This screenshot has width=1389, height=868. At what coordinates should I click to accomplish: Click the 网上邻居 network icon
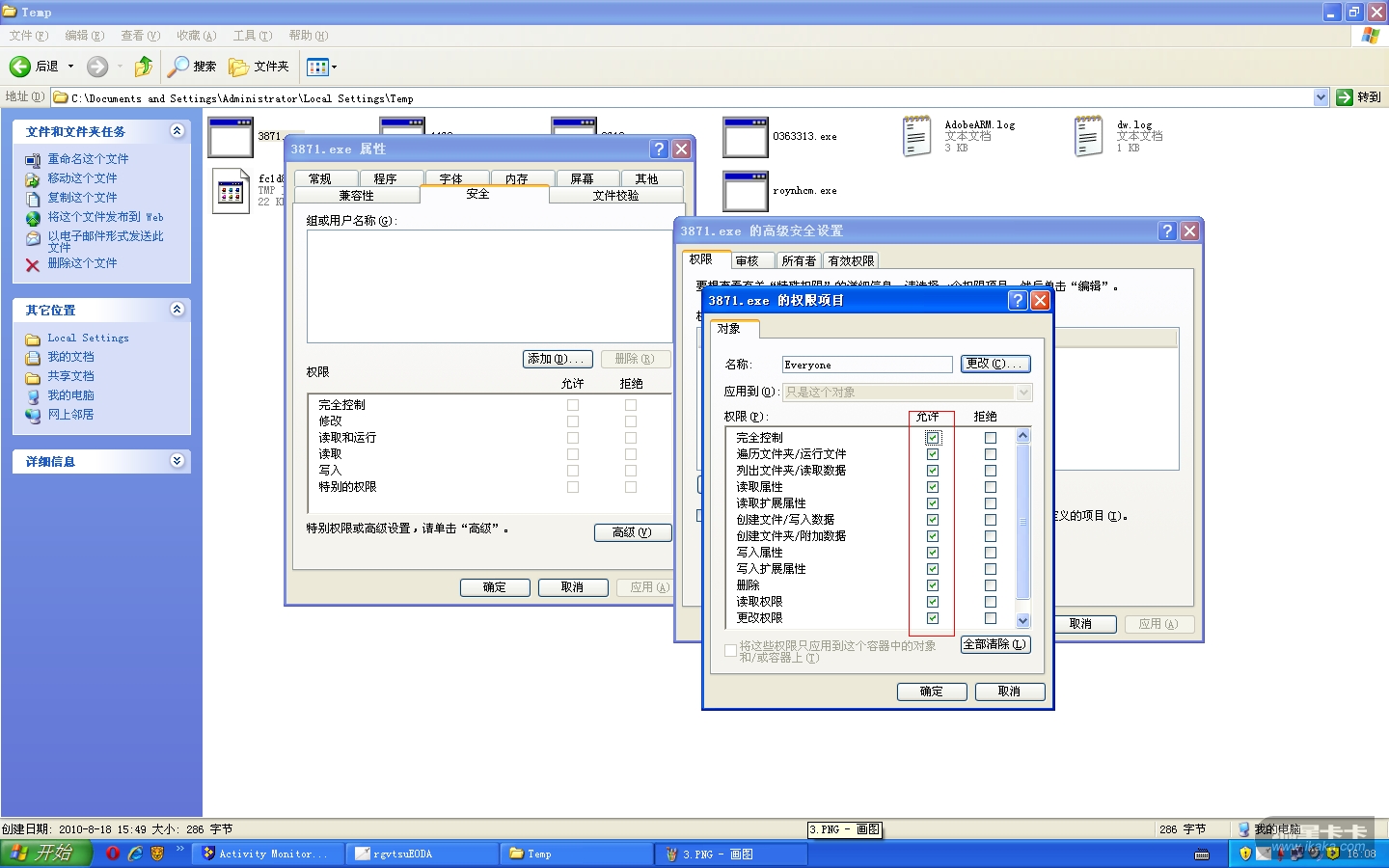click(33, 416)
